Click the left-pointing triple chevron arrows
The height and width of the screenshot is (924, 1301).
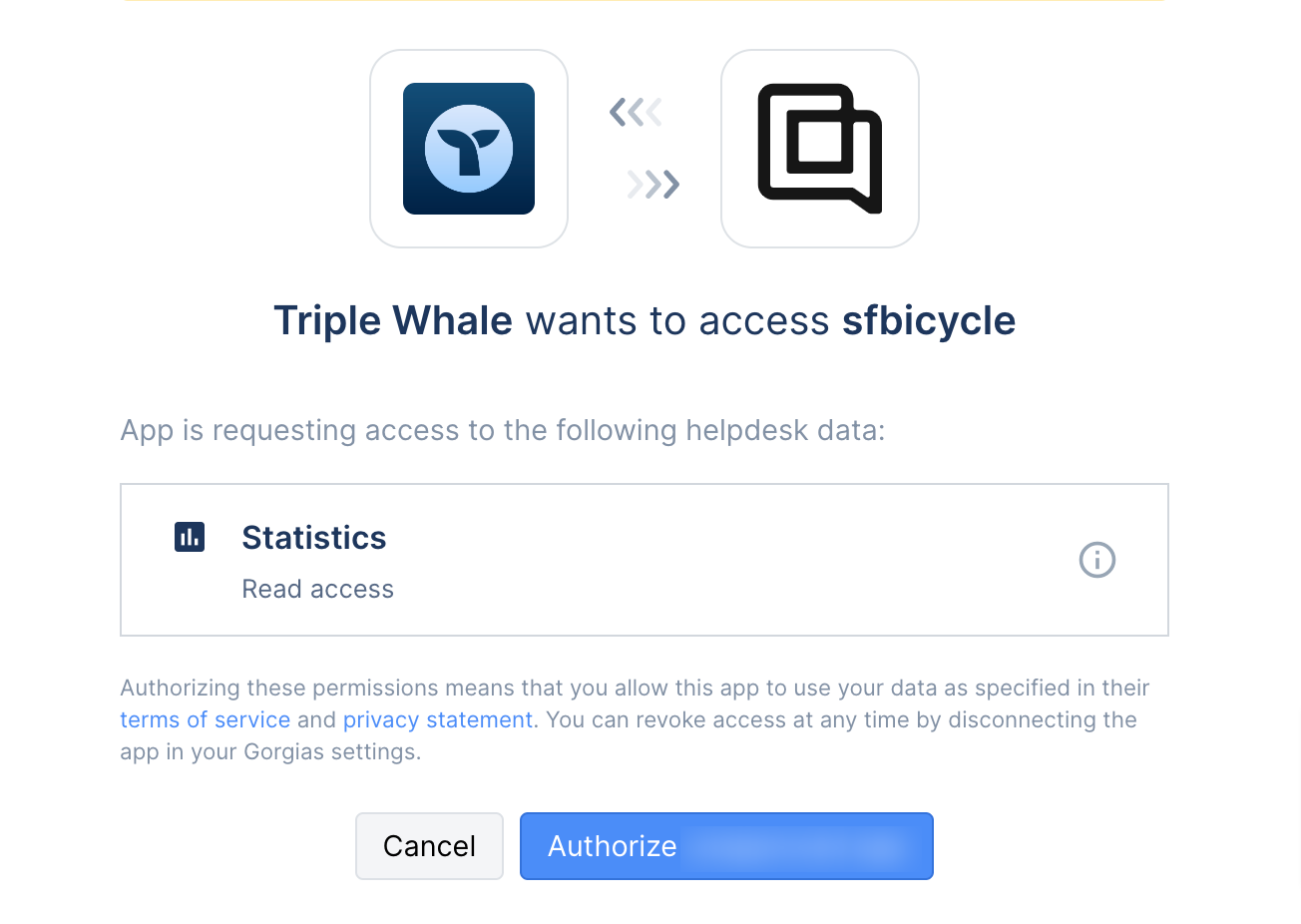636,112
